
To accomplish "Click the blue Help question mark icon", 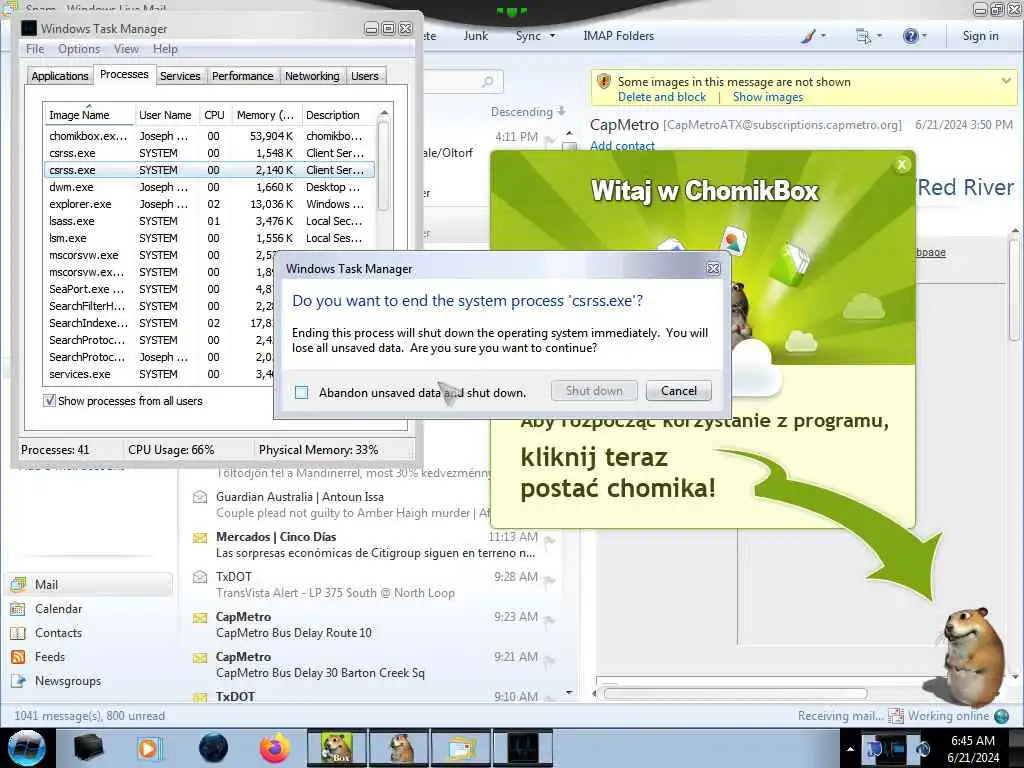I will 910,36.
